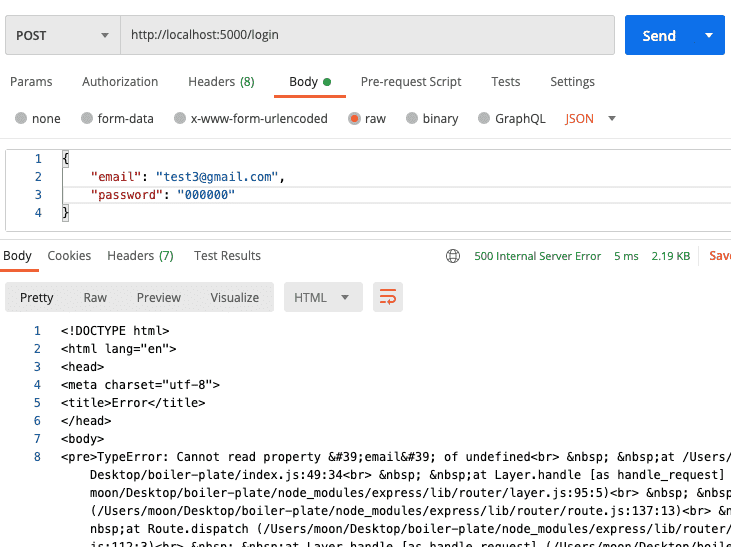Click the globe network icon
Viewport: 731px width, 547px height.
point(453,256)
